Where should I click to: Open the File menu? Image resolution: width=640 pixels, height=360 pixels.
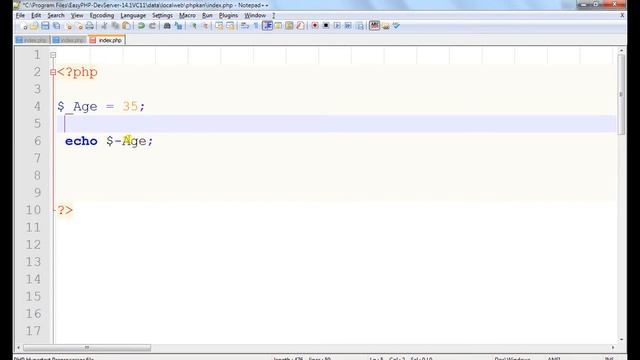pyautogui.click(x=20, y=16)
